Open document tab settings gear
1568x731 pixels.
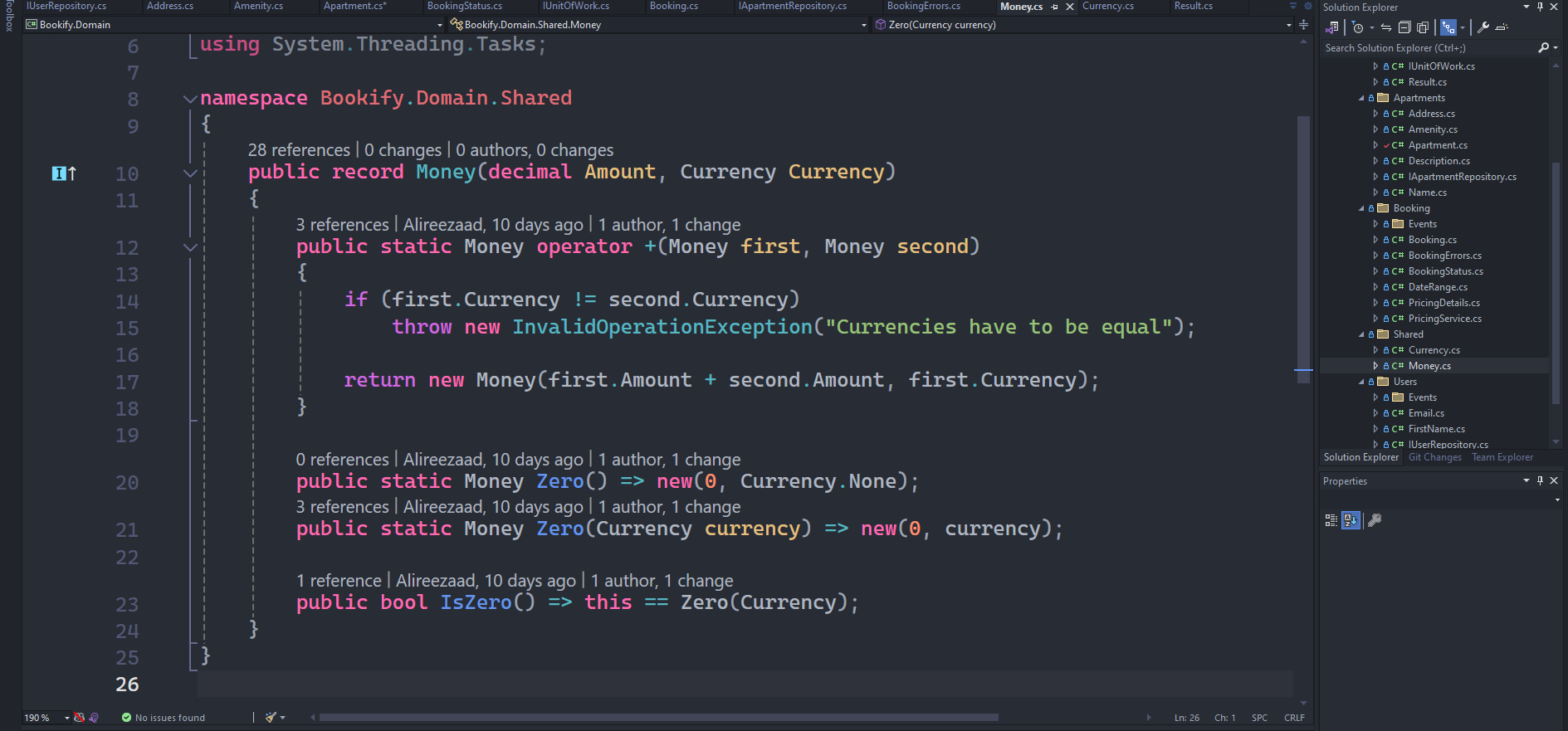(1307, 7)
